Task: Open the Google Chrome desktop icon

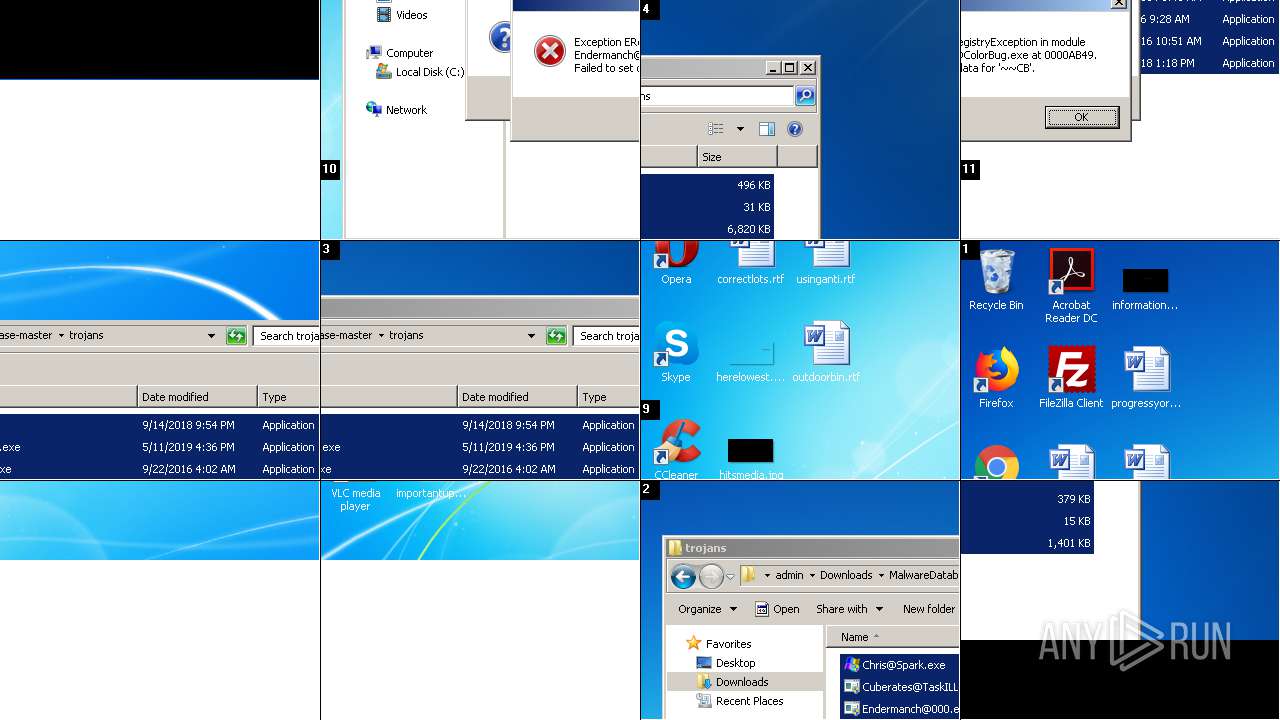Action: 996,462
